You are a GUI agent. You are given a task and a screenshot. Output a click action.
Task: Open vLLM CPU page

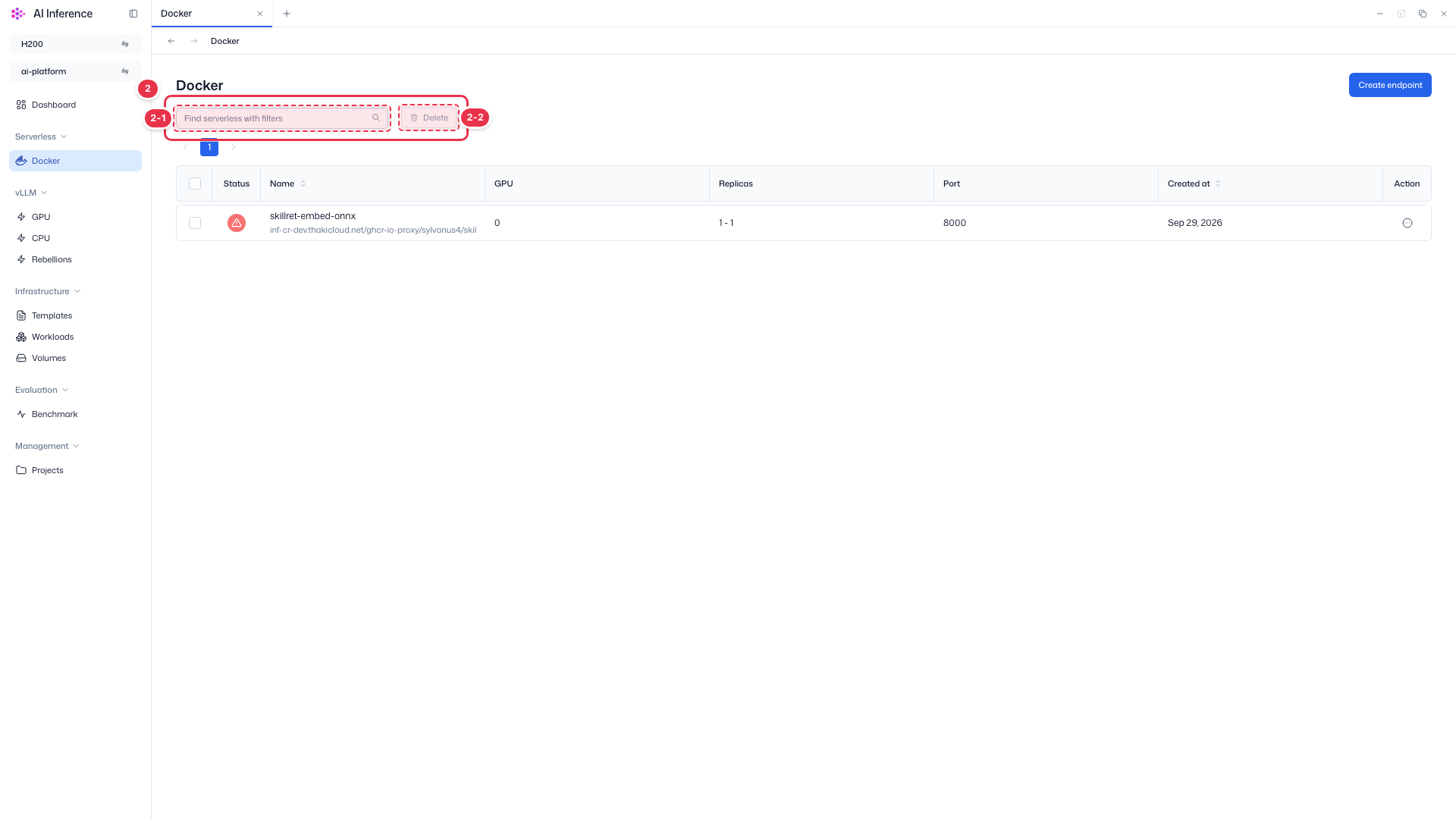(75, 238)
